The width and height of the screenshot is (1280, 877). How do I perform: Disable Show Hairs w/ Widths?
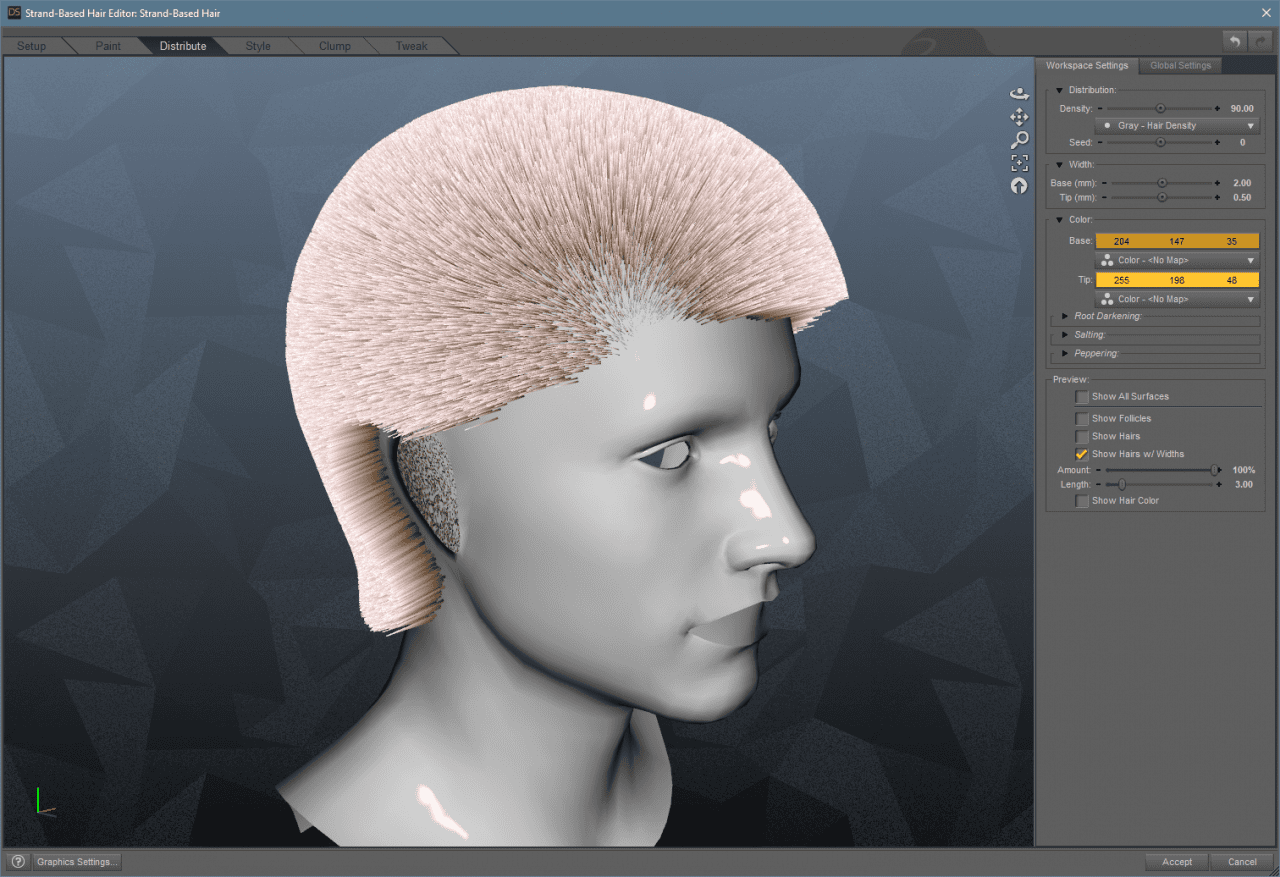1082,453
